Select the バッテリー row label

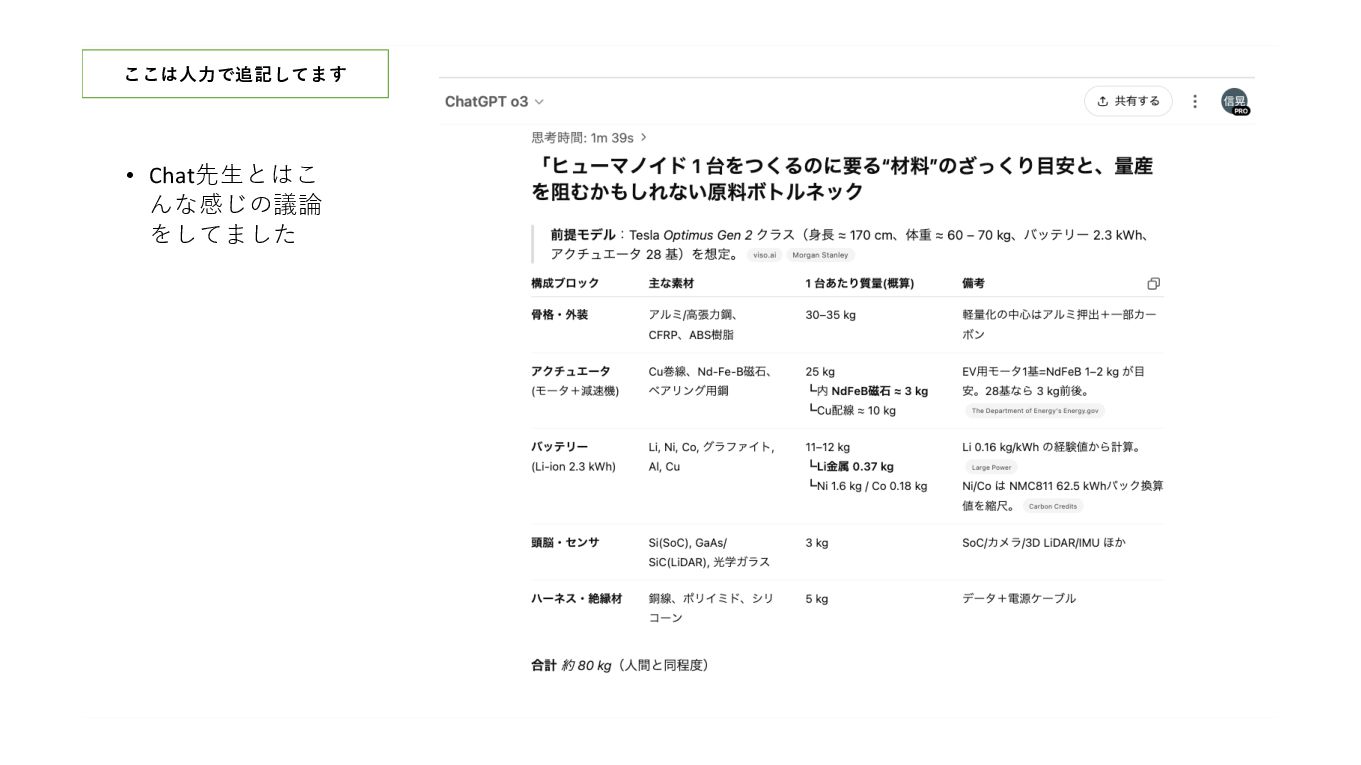pyautogui.click(x=559, y=447)
